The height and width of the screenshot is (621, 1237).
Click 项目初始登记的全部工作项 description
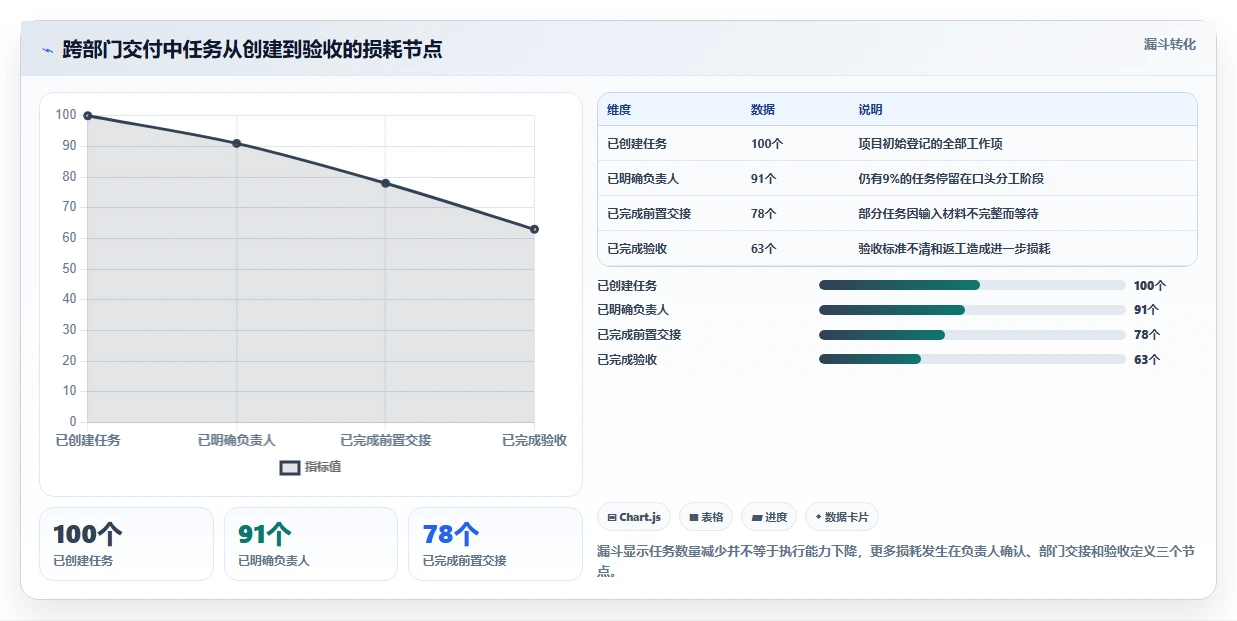[x=930, y=144]
